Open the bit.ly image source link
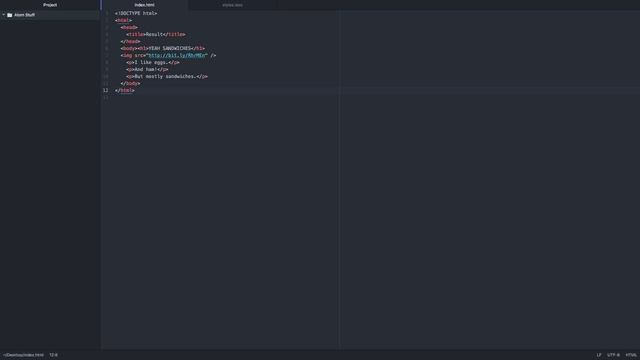Image resolution: width=640 pixels, height=360 pixels. pyautogui.click(x=177, y=56)
